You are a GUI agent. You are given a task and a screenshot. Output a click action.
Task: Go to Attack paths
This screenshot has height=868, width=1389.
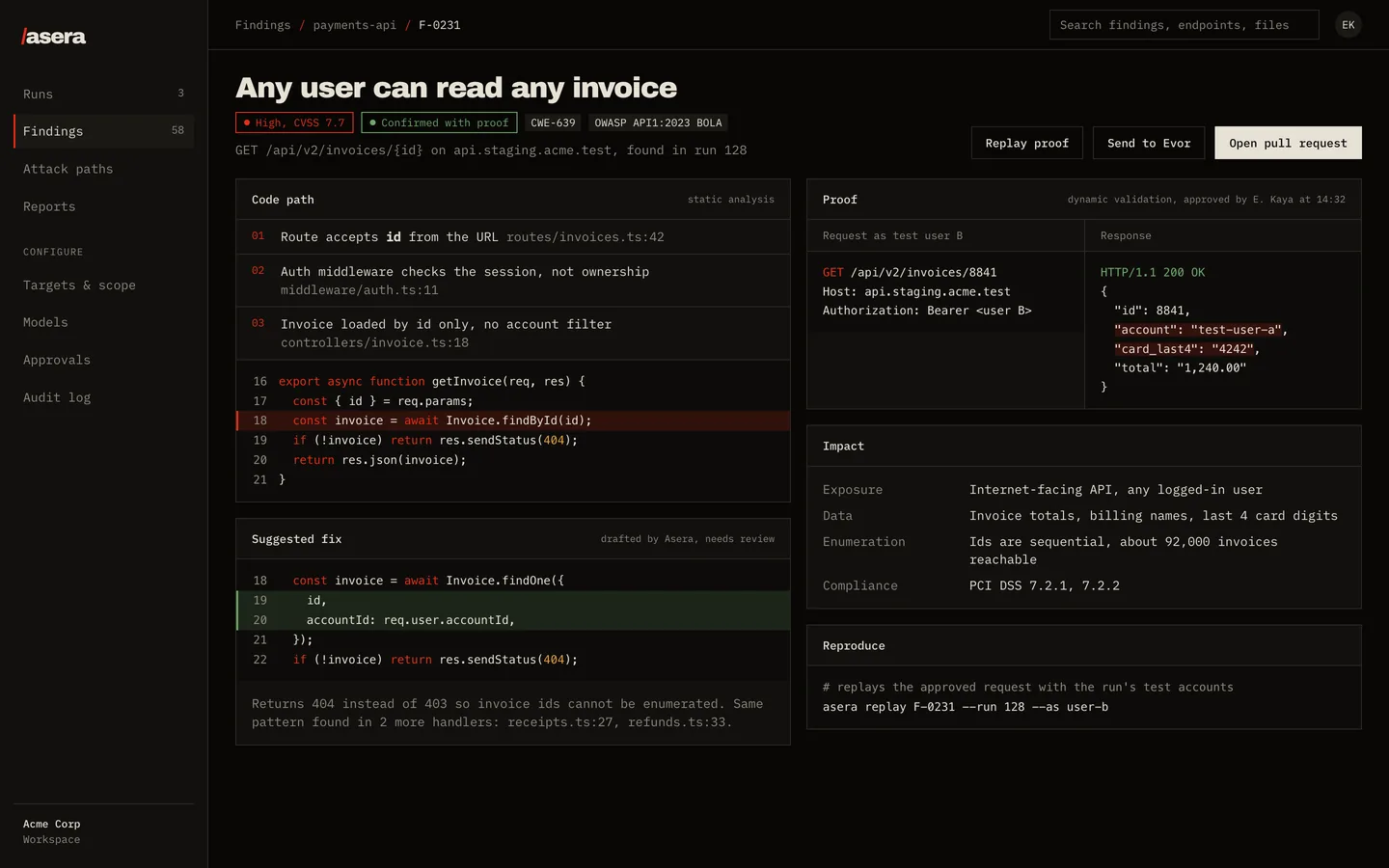click(x=103, y=169)
